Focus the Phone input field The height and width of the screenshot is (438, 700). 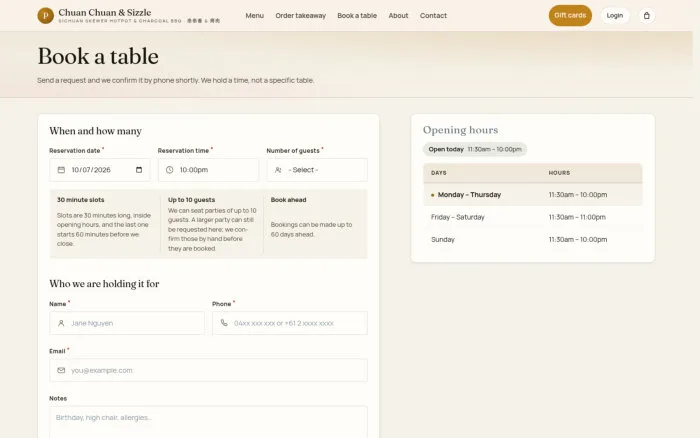coord(290,323)
